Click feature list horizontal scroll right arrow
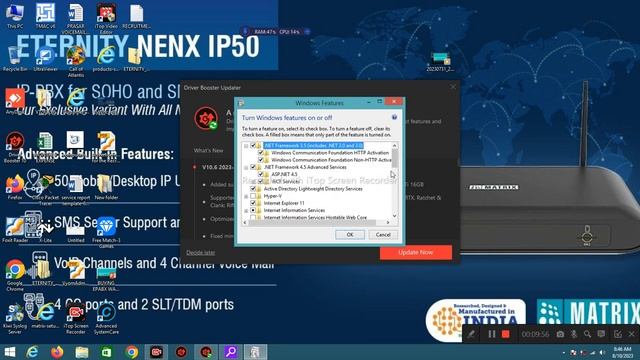 point(388,222)
